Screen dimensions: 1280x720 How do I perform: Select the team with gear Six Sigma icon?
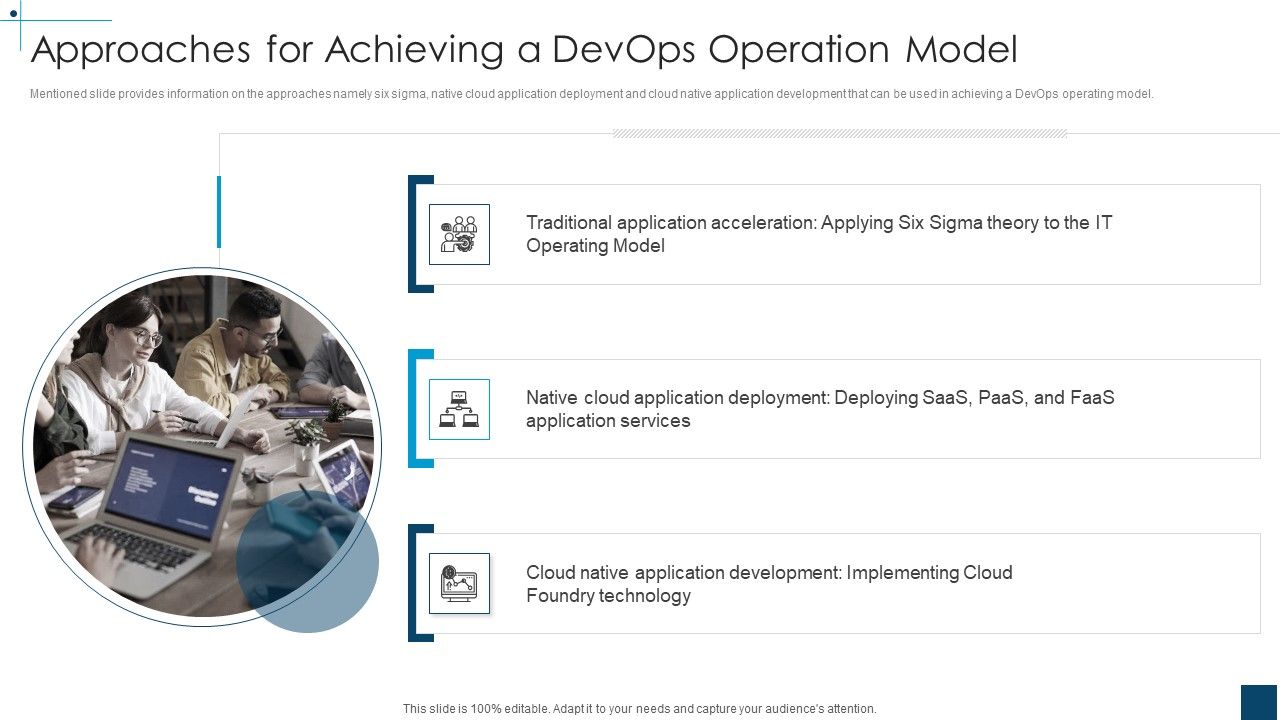458,234
